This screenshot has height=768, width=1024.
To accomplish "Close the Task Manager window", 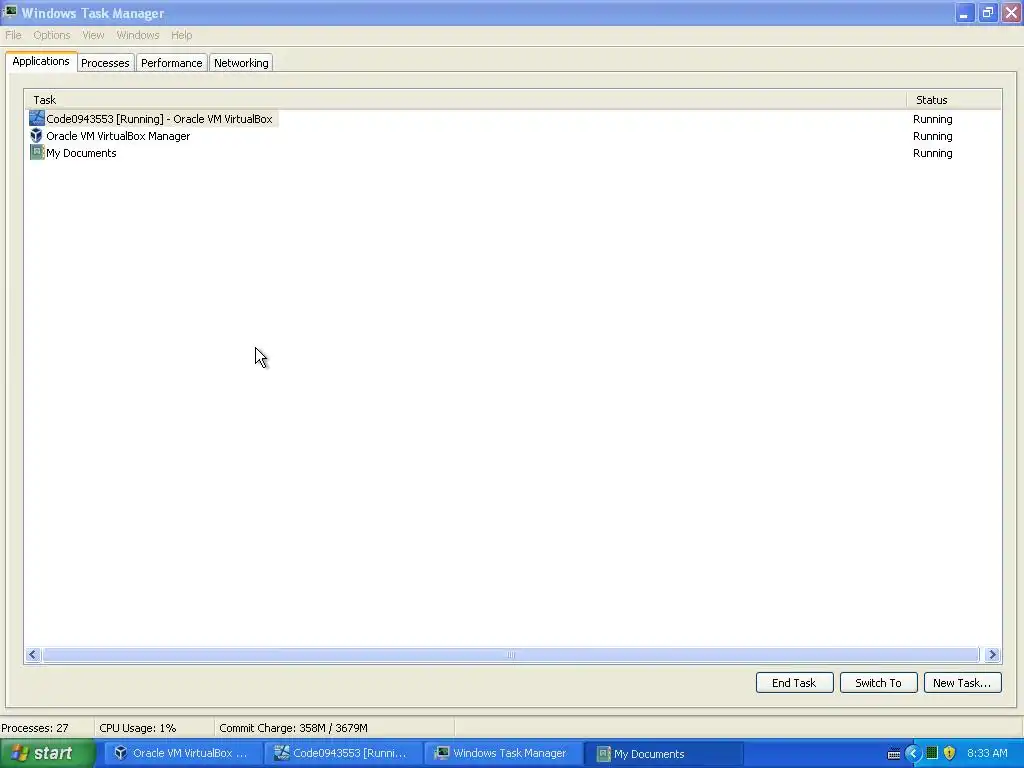I will point(1011,13).
